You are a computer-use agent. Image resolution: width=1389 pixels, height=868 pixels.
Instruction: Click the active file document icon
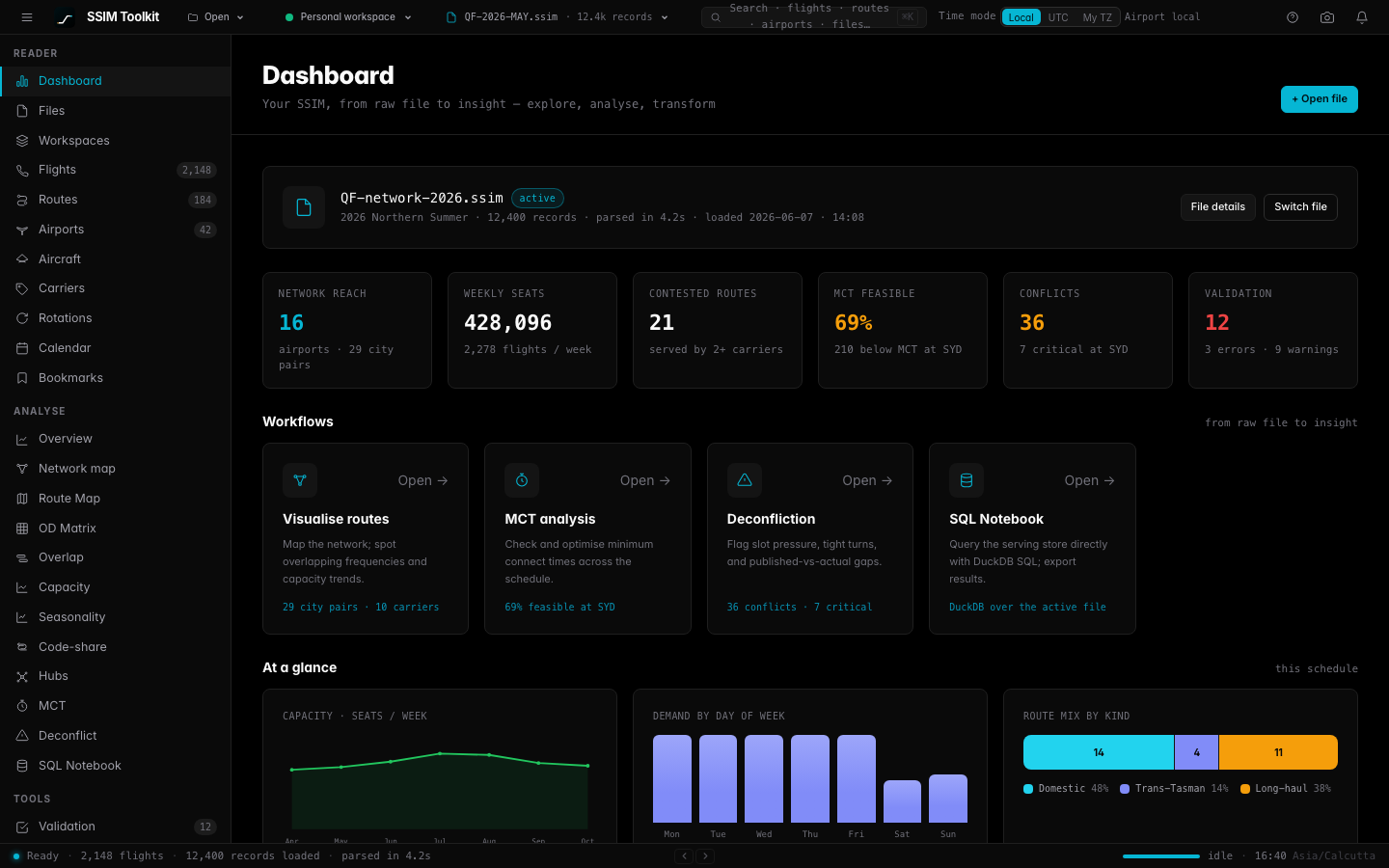click(x=304, y=207)
